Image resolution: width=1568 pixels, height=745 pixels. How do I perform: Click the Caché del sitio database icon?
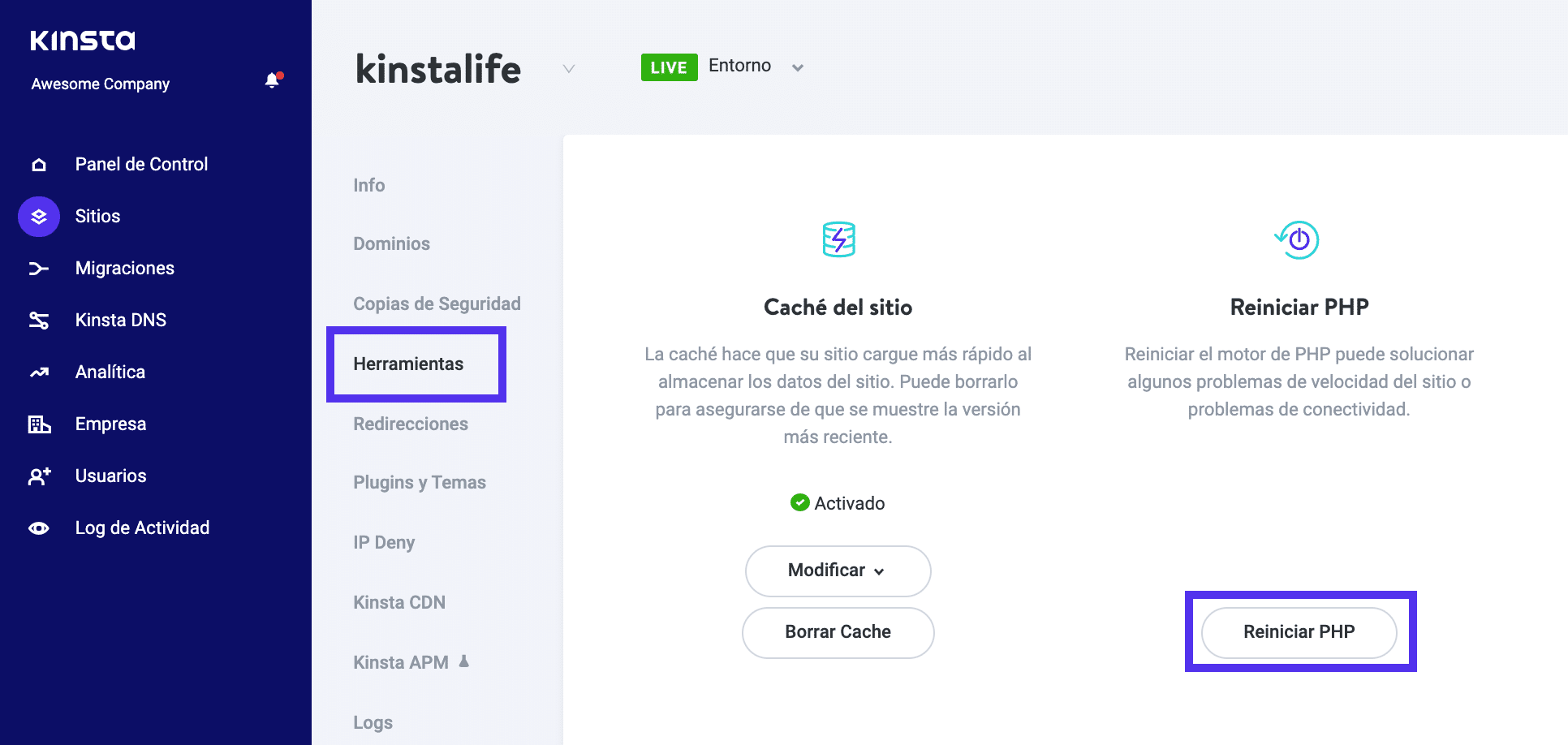[x=838, y=240]
